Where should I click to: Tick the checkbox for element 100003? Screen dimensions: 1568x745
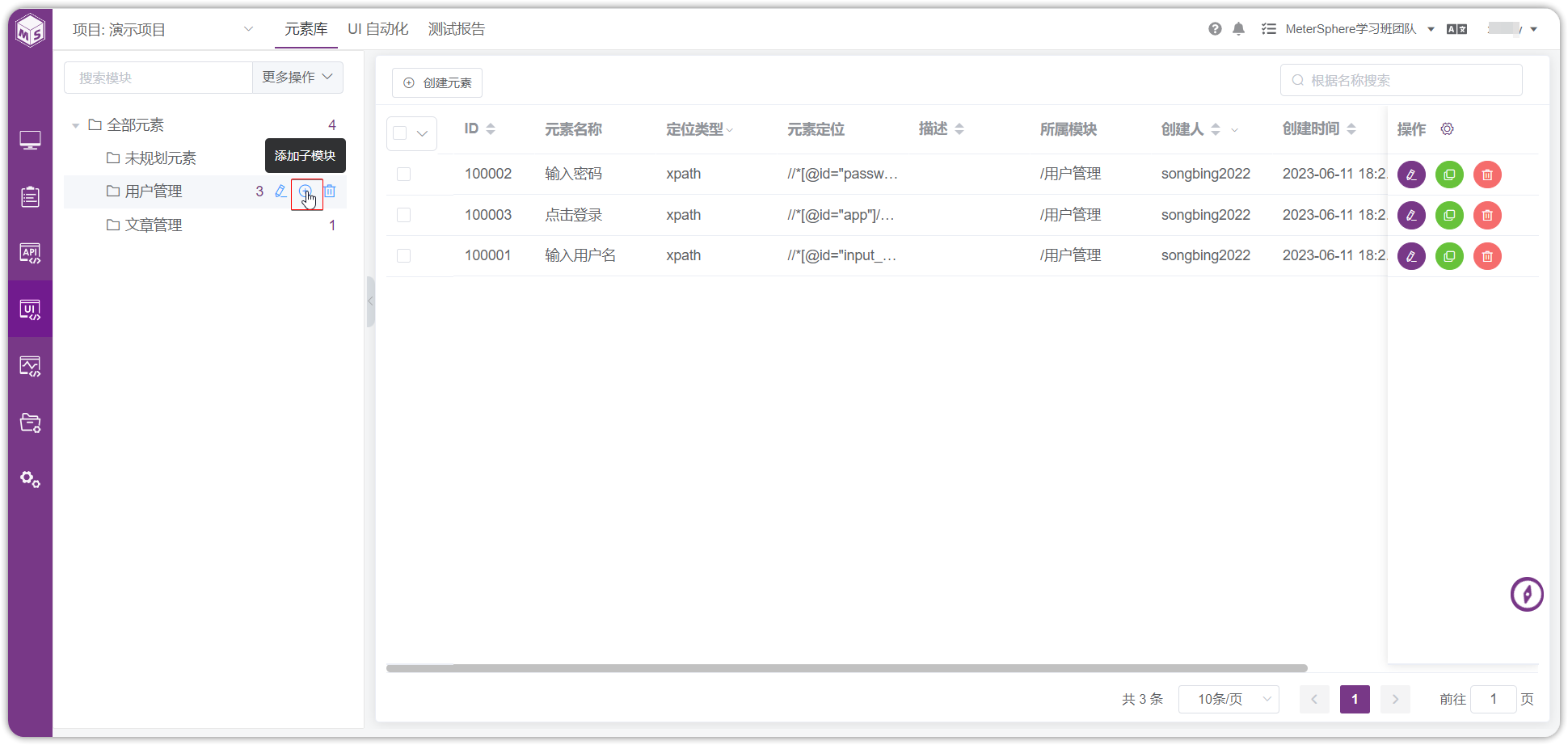click(404, 215)
